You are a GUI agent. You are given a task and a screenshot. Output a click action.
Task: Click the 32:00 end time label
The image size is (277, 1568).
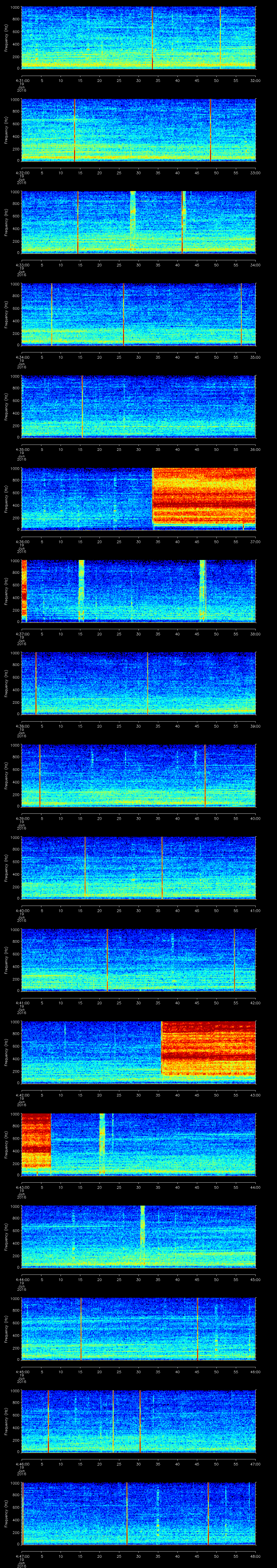[x=255, y=80]
